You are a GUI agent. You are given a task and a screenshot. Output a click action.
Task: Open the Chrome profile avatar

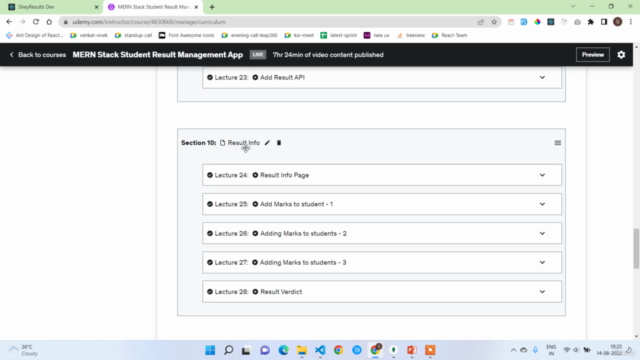coord(618,22)
